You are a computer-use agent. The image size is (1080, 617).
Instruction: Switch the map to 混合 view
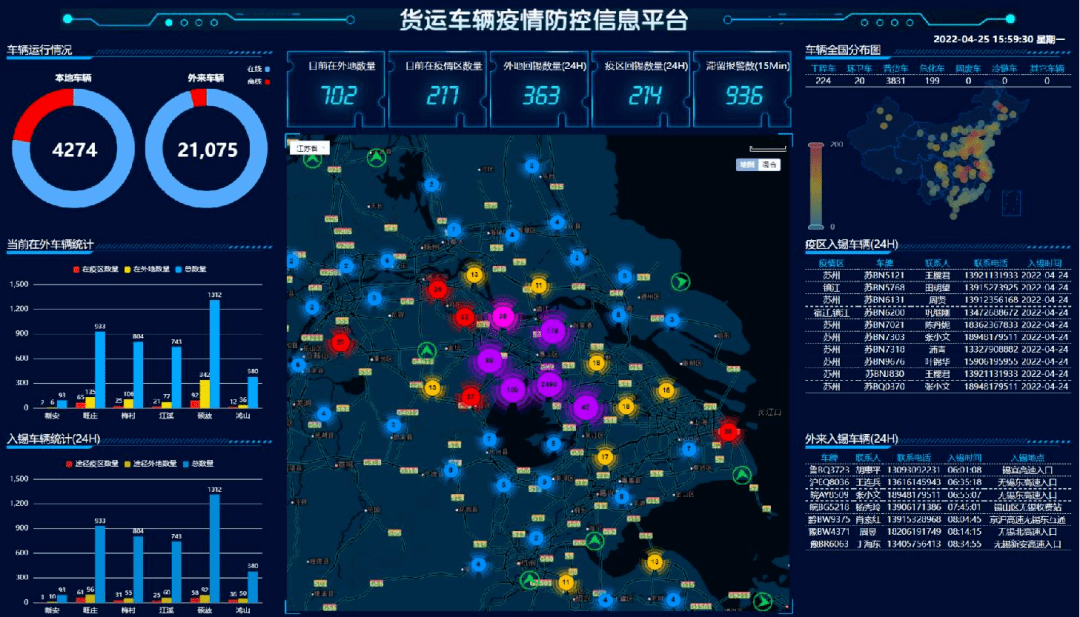click(x=769, y=164)
